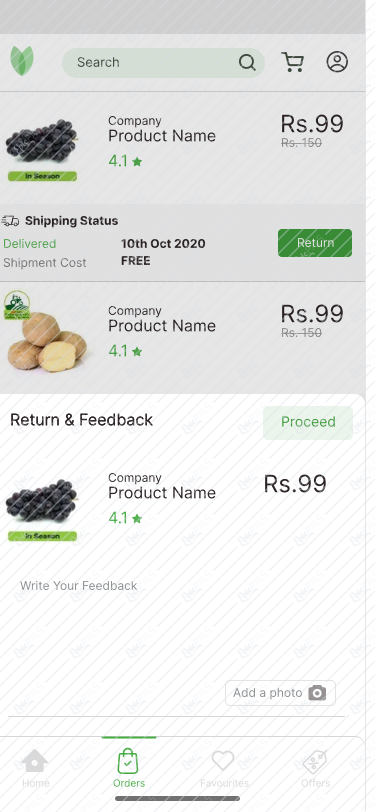Open the shopping cart icon

point(292,62)
